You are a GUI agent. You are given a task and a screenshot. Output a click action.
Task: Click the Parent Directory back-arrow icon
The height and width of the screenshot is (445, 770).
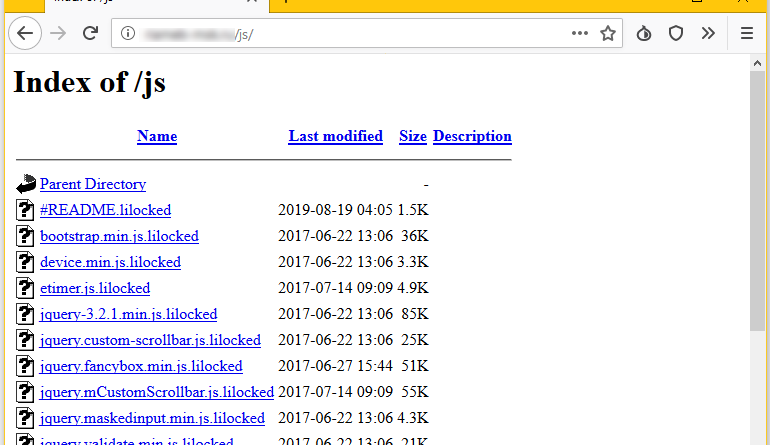26,184
